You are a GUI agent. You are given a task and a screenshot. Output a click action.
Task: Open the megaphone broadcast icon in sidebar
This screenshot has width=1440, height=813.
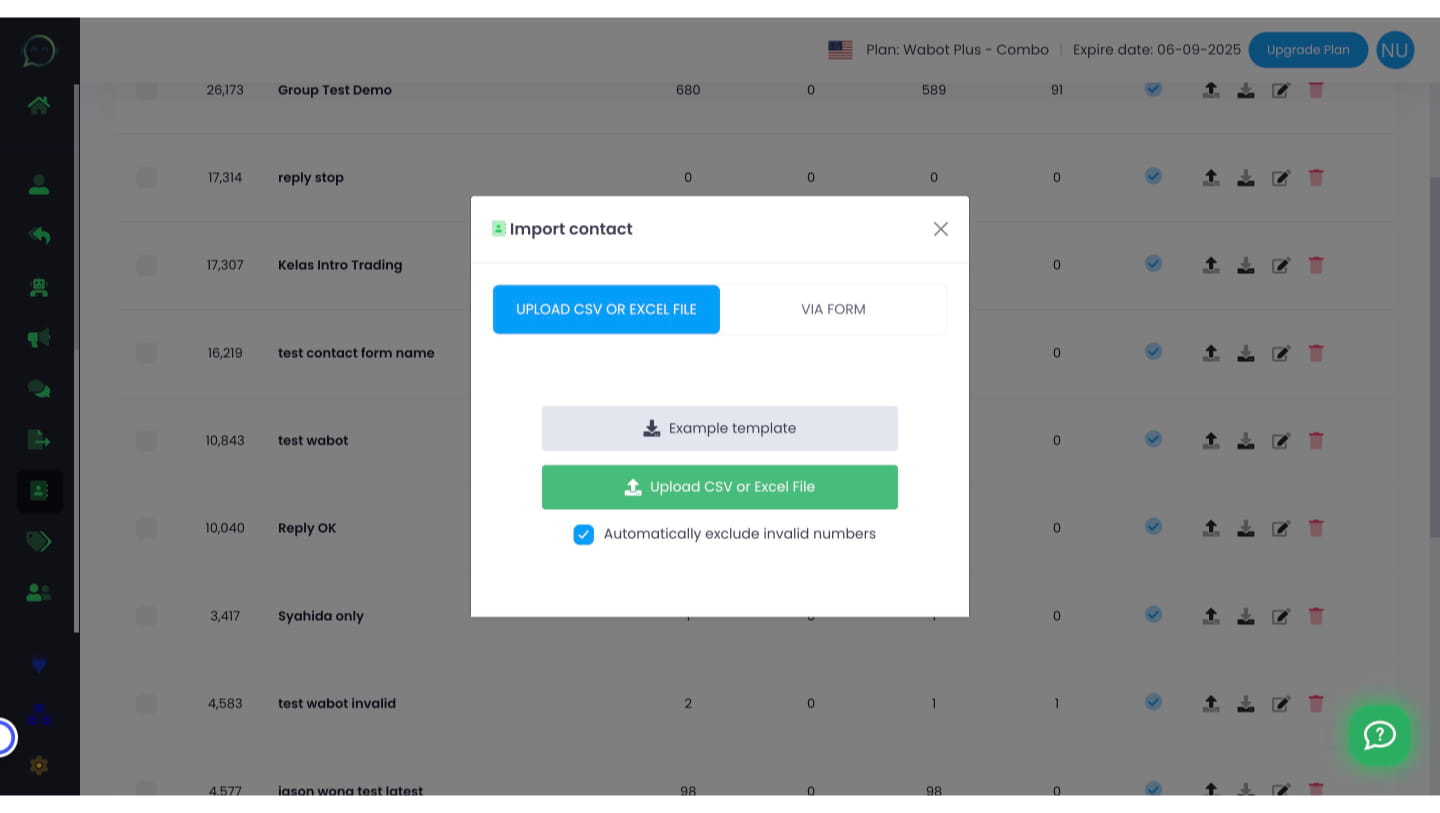coord(38,338)
